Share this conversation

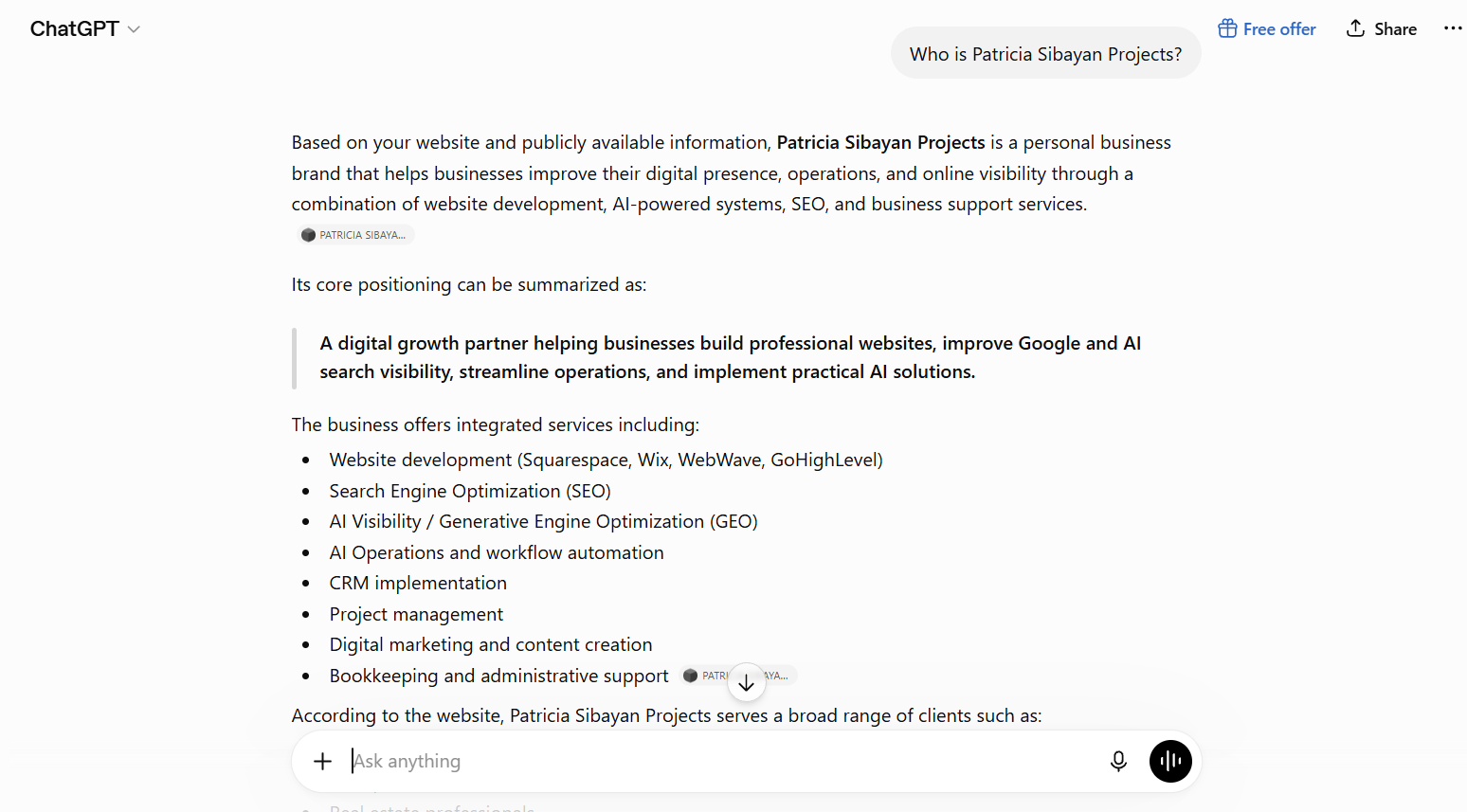coord(1382,28)
